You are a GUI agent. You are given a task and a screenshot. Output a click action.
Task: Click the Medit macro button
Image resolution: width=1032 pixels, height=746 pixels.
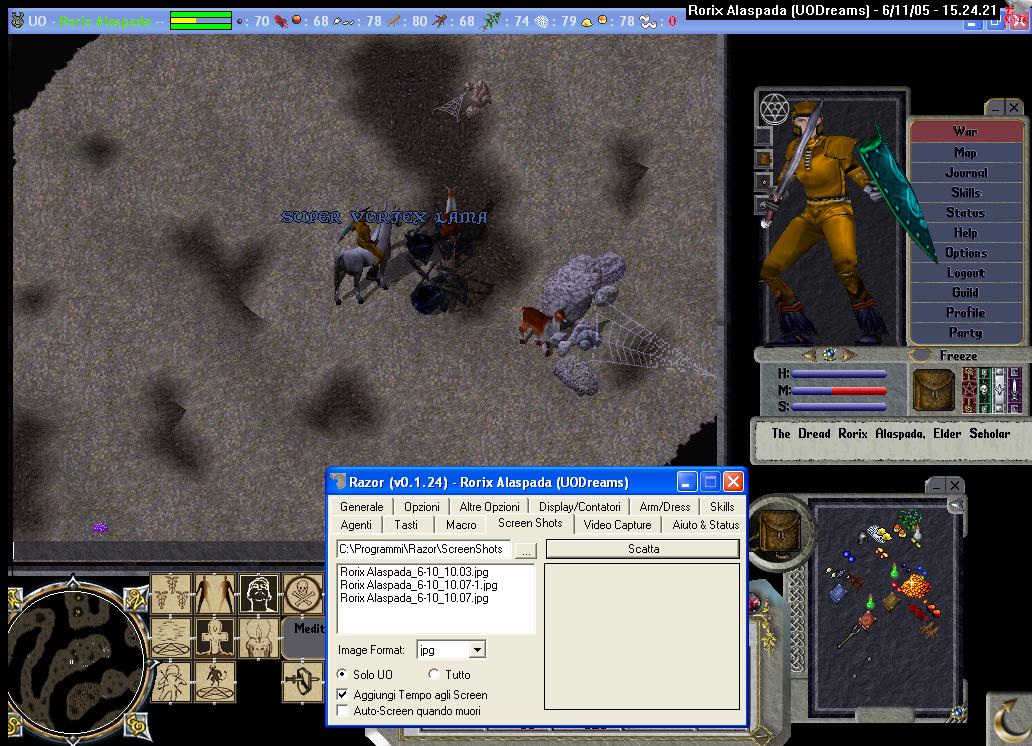tap(305, 636)
